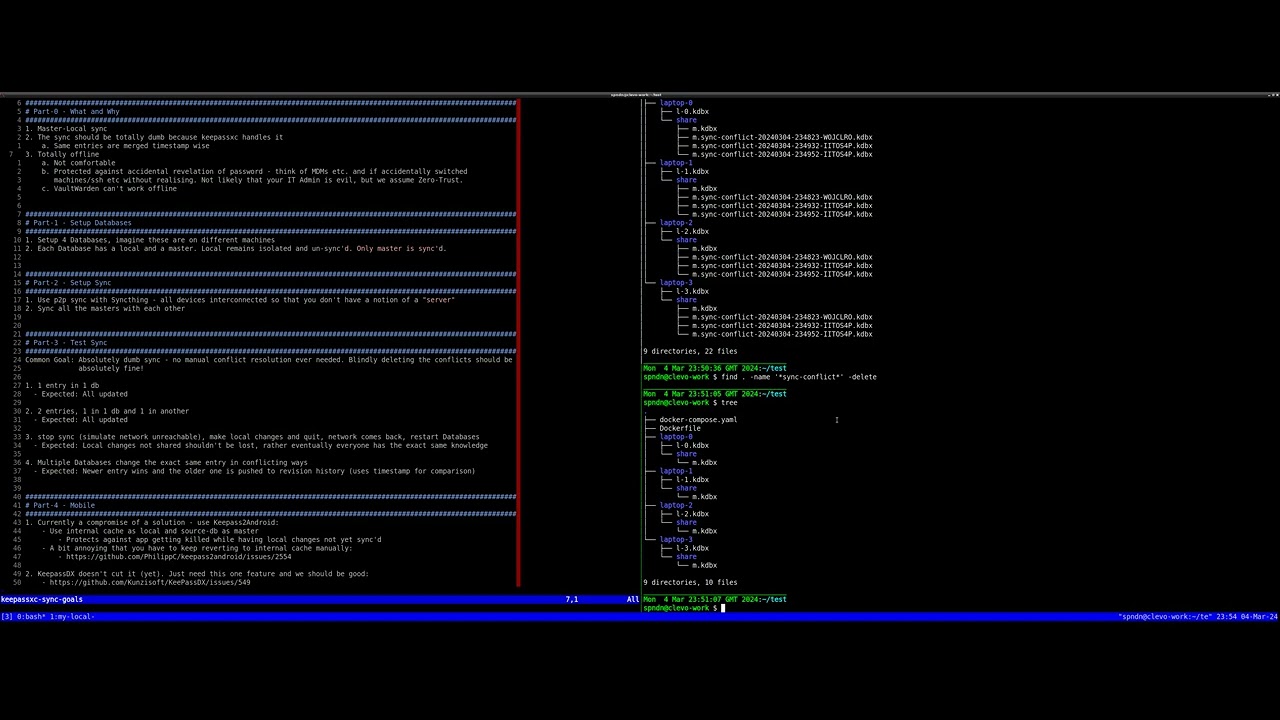Image resolution: width=1280 pixels, height=720 pixels.
Task: Click laptop-0 directory in the 10-files tree
Action: pos(676,437)
